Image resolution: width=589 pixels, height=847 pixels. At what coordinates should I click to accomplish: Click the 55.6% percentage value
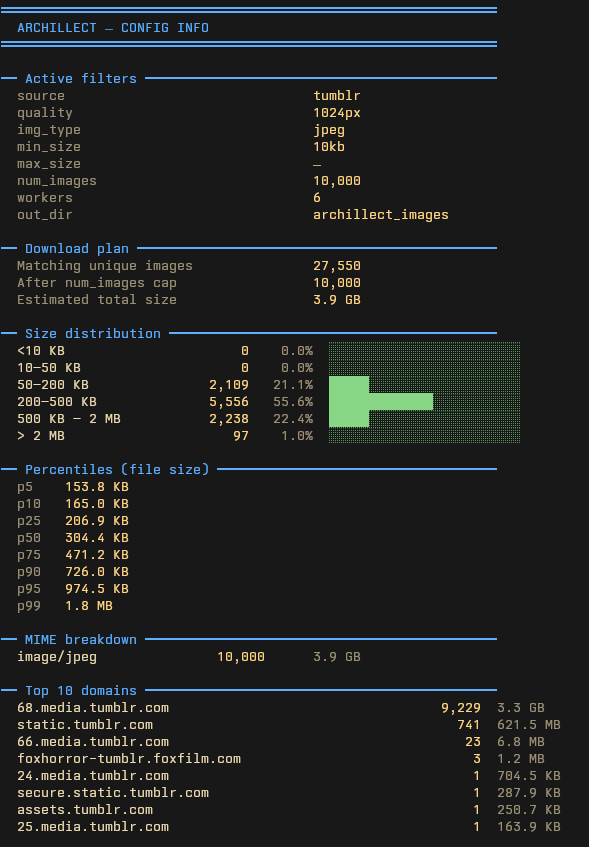pos(293,401)
